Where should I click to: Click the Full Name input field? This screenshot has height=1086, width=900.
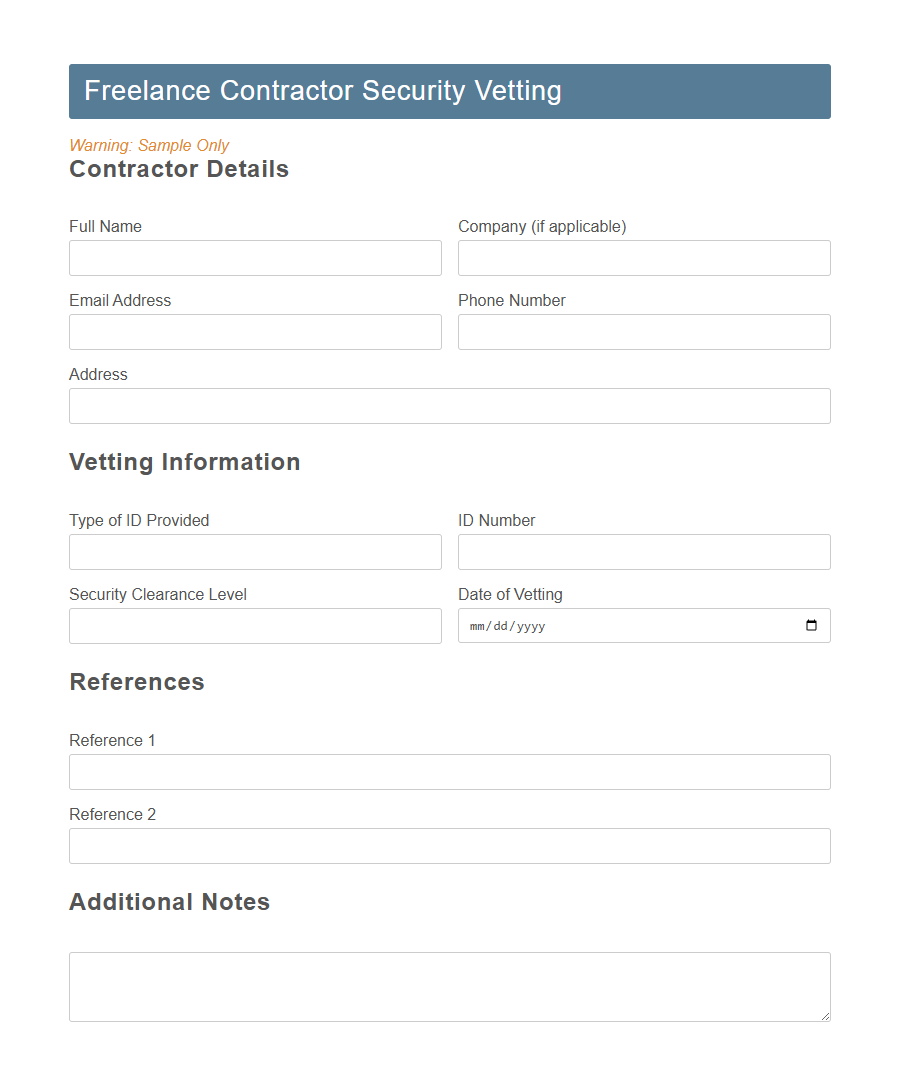(x=255, y=258)
